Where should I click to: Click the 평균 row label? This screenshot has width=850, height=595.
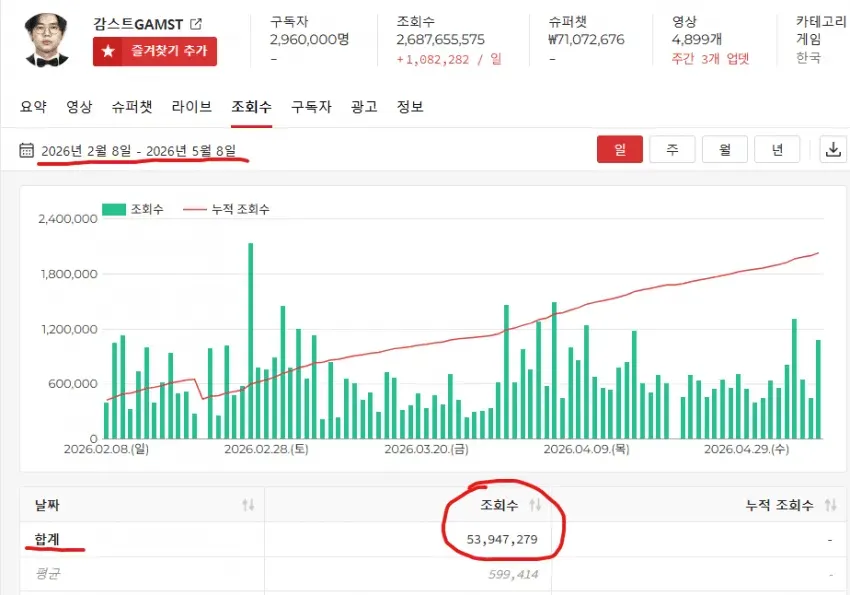click(47, 574)
